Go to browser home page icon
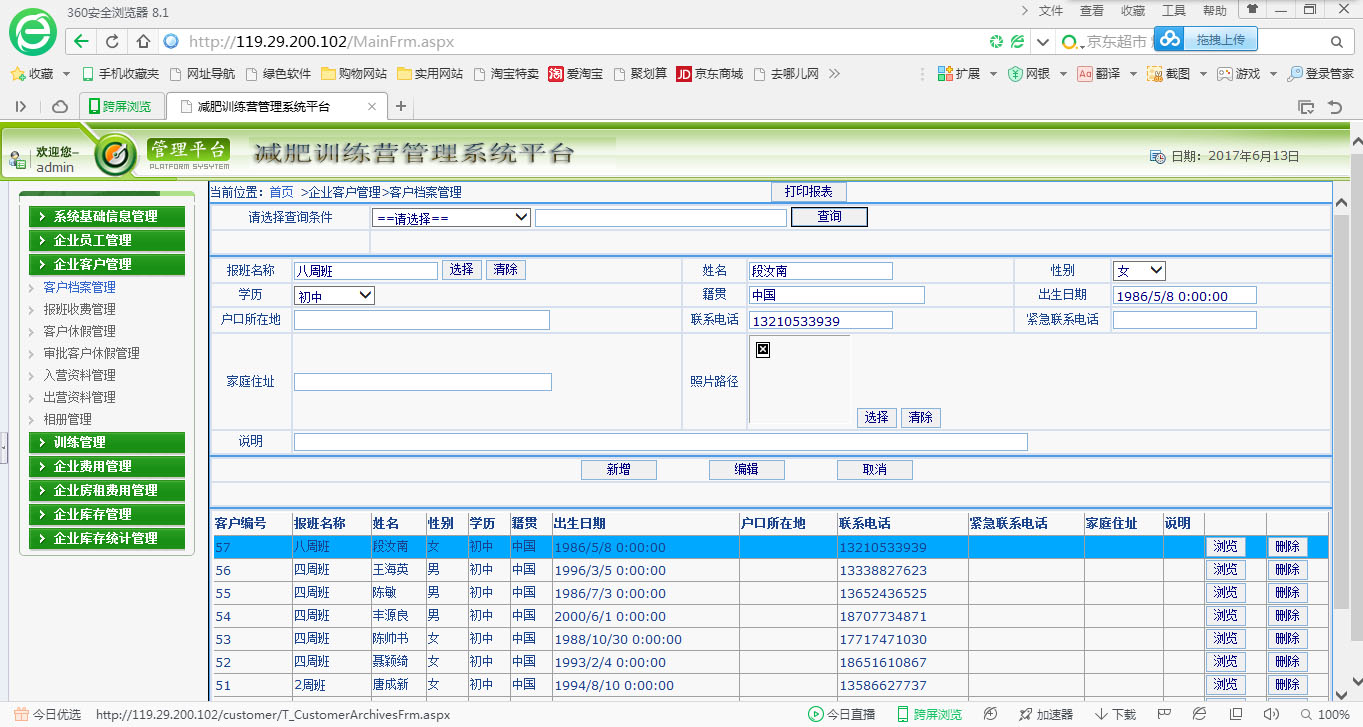The height and width of the screenshot is (727, 1363). [143, 42]
